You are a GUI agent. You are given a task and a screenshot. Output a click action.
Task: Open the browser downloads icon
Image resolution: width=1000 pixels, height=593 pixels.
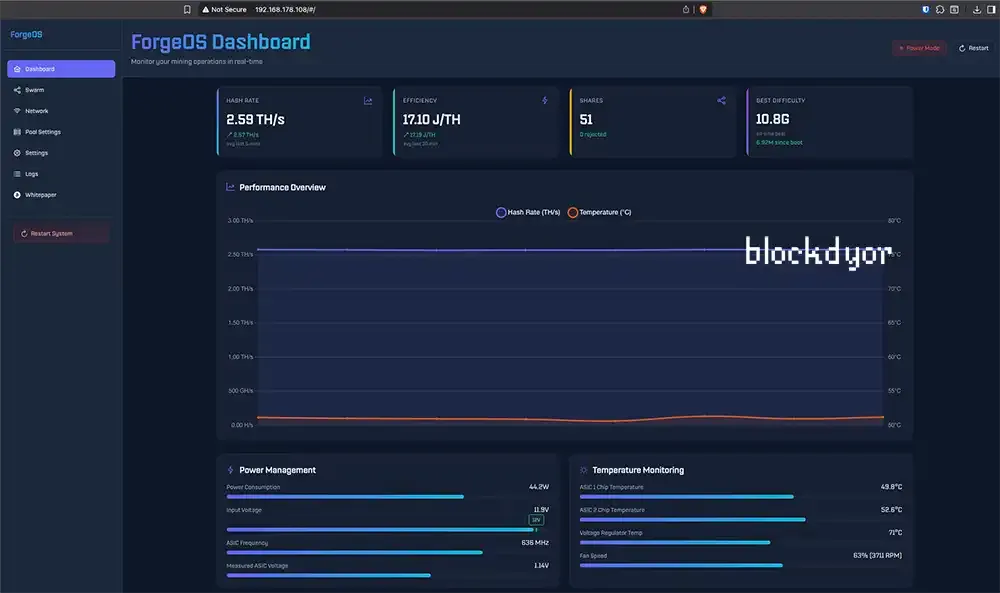click(976, 10)
